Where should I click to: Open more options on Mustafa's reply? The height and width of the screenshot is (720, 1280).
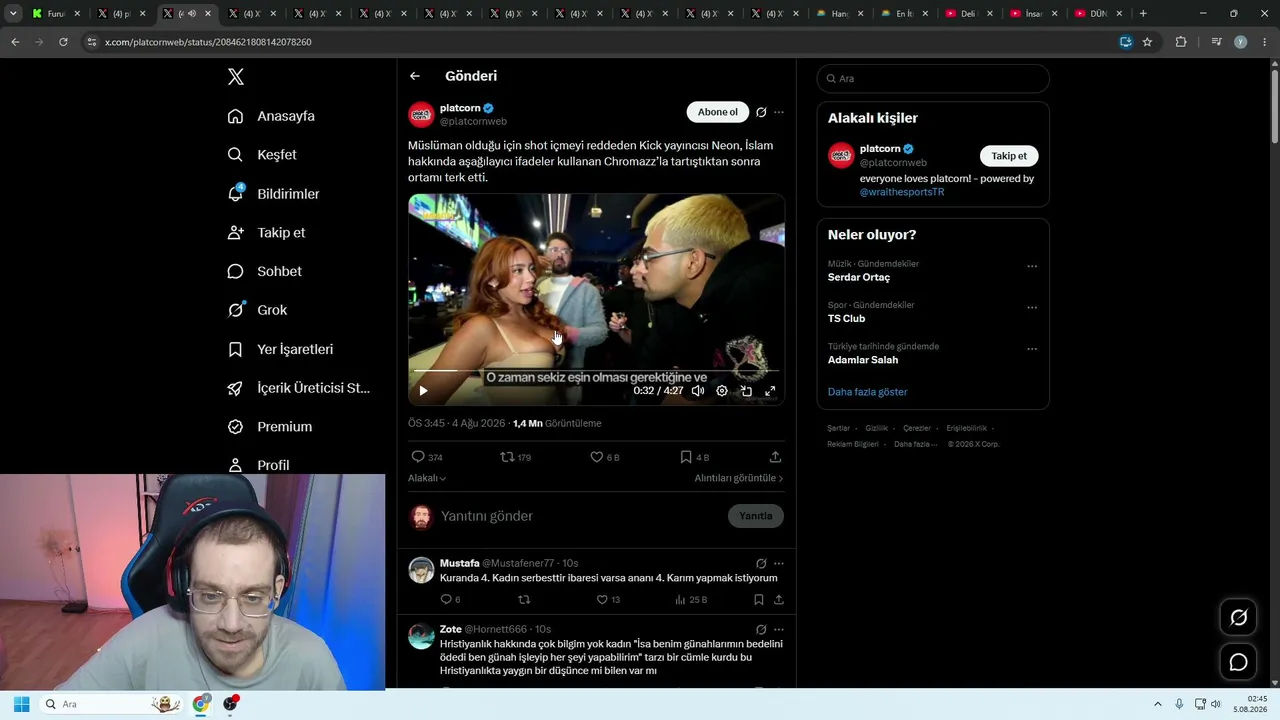(x=779, y=563)
